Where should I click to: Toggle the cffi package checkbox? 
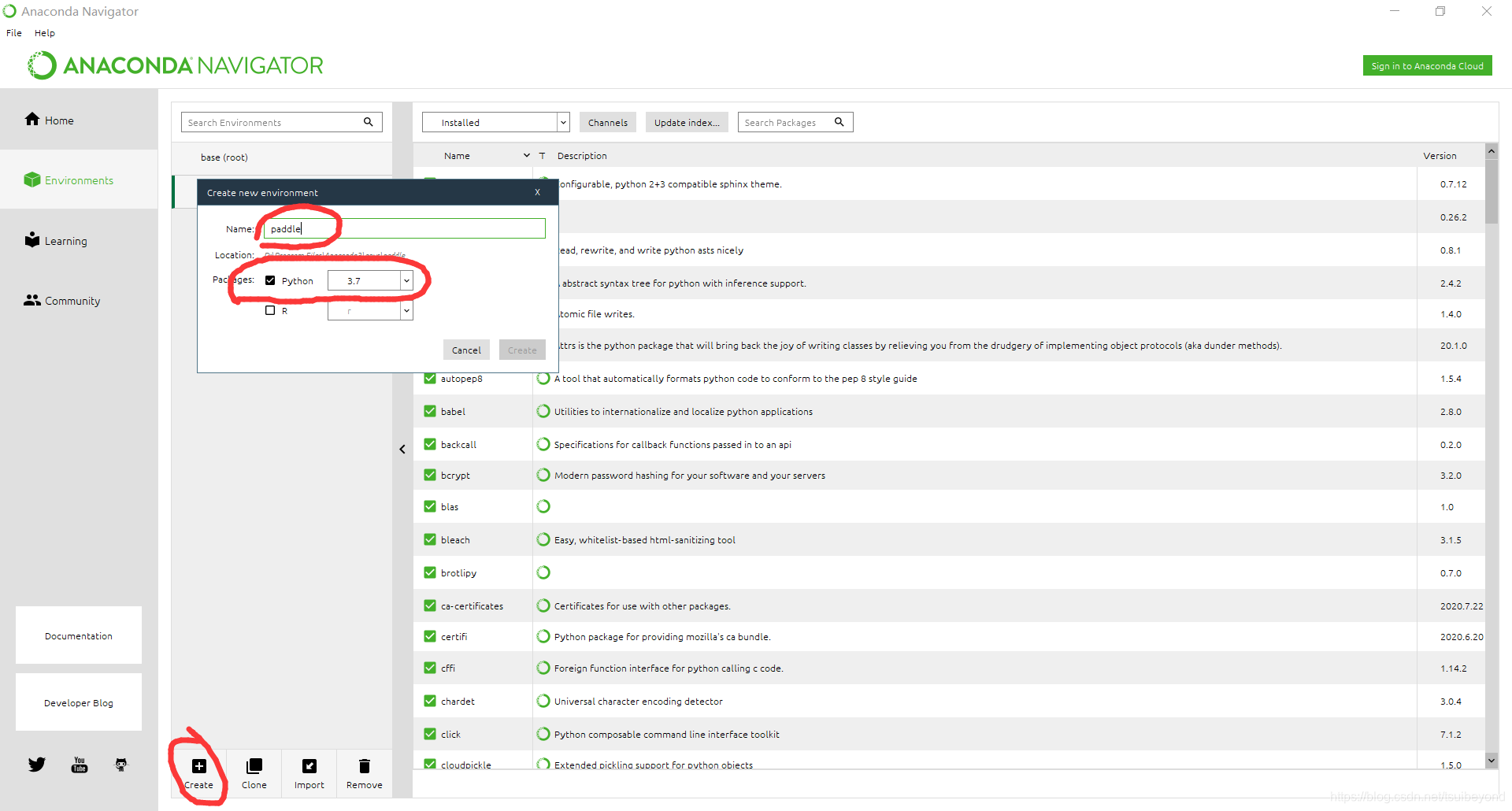tap(430, 668)
